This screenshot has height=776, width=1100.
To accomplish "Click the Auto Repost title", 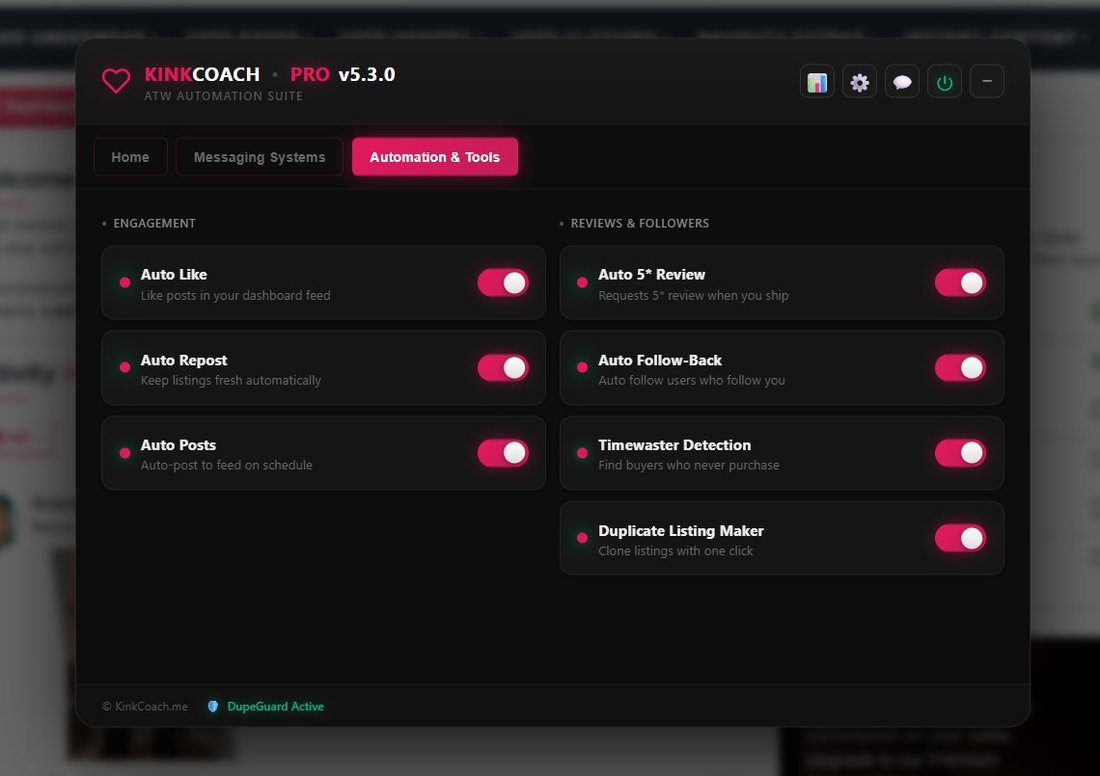I will coord(184,360).
